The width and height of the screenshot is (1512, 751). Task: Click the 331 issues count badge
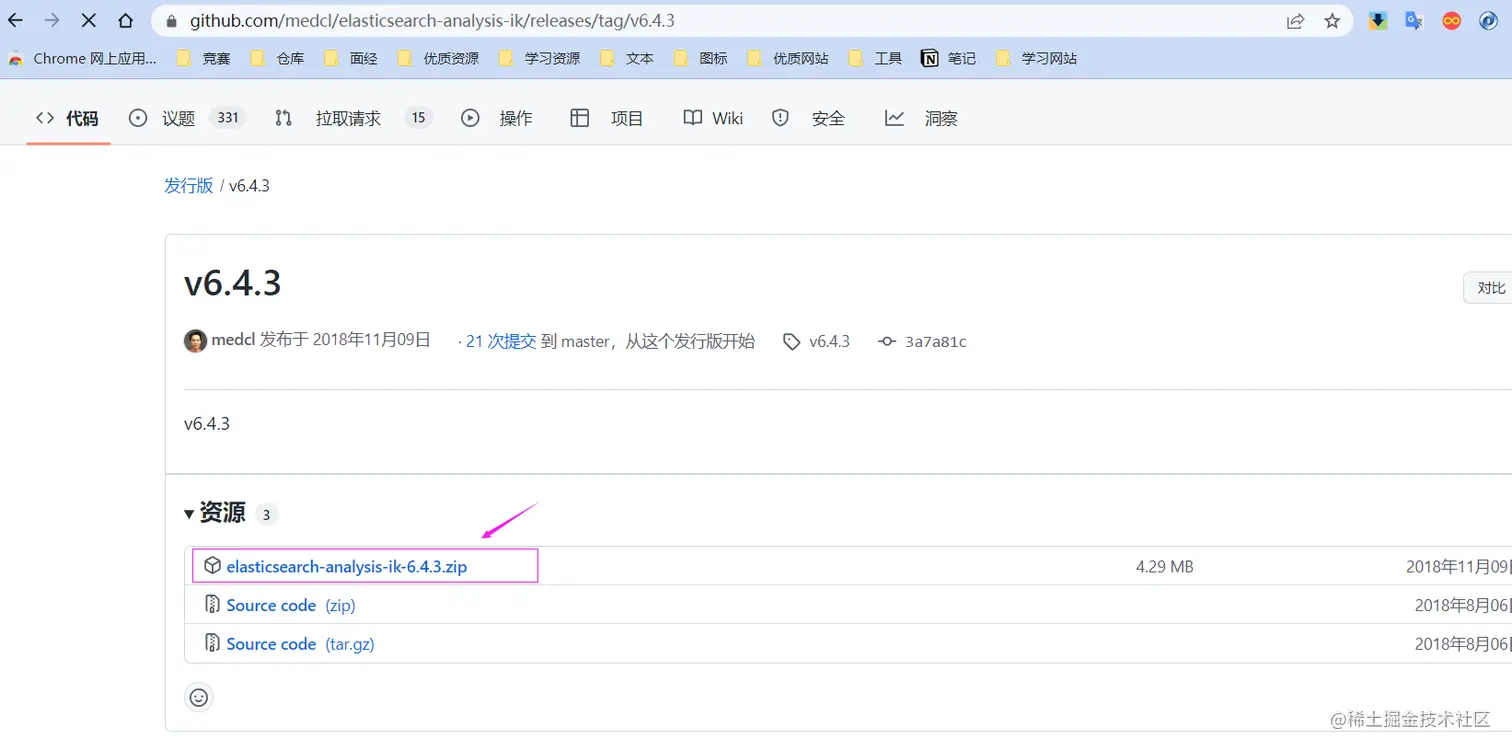228,118
